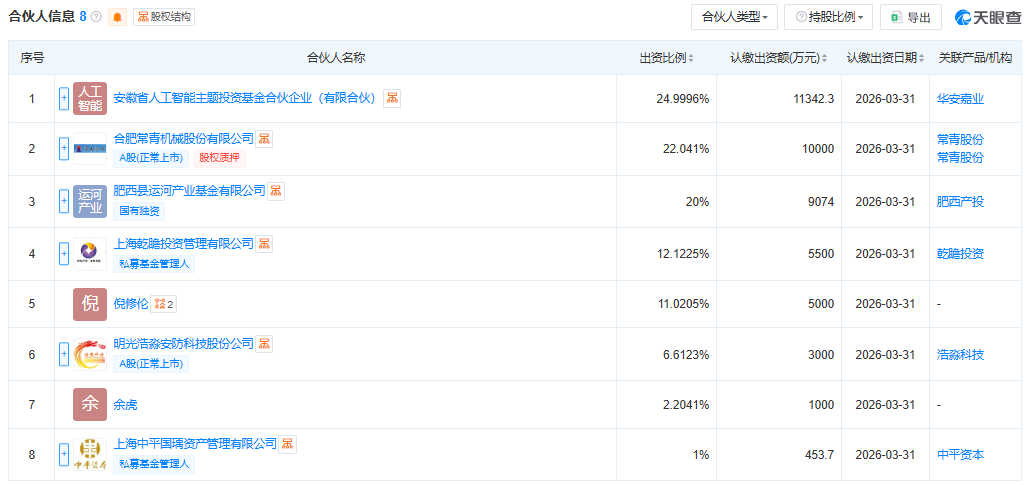Image resolution: width=1028 pixels, height=485 pixels.
Task: Sort by 认缴出资日期 column header
Action: (x=884, y=58)
